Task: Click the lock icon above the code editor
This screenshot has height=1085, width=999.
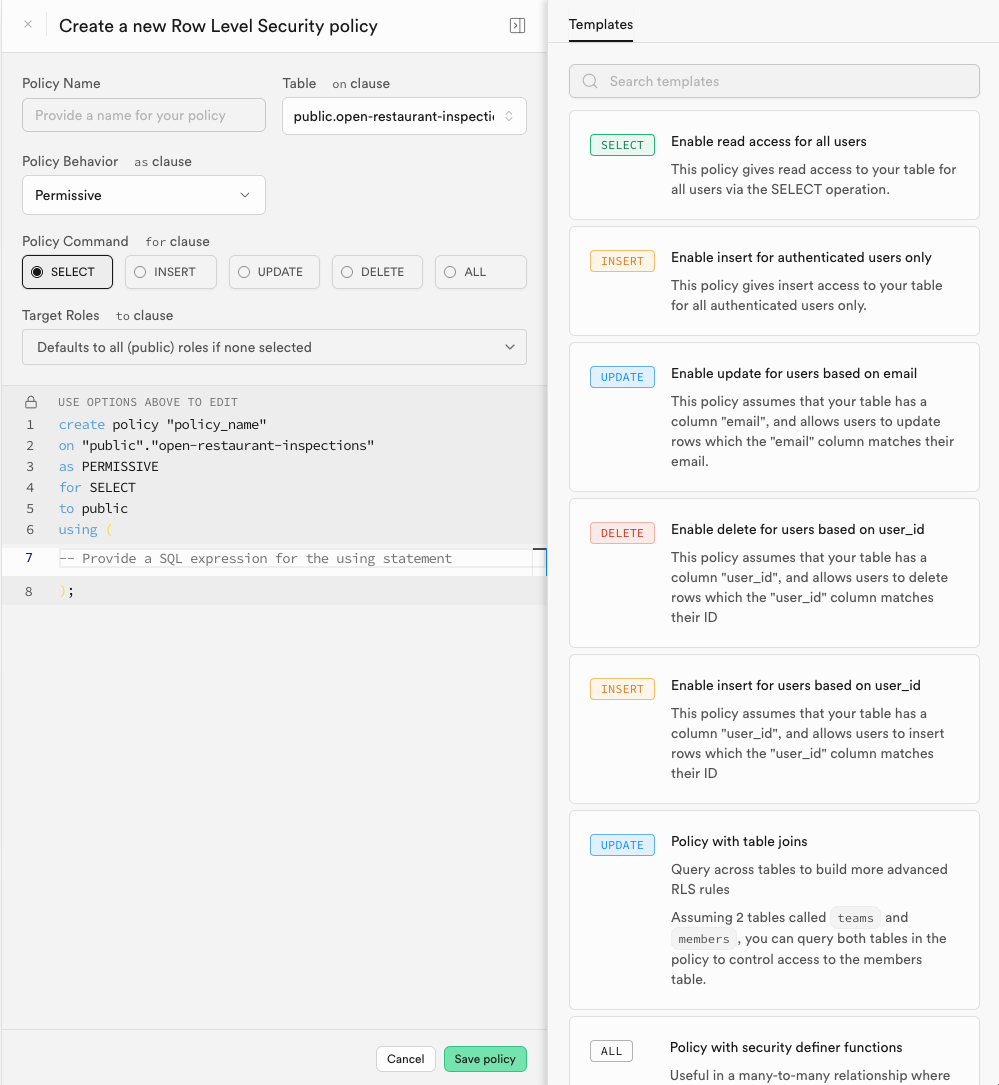Action: 31,402
